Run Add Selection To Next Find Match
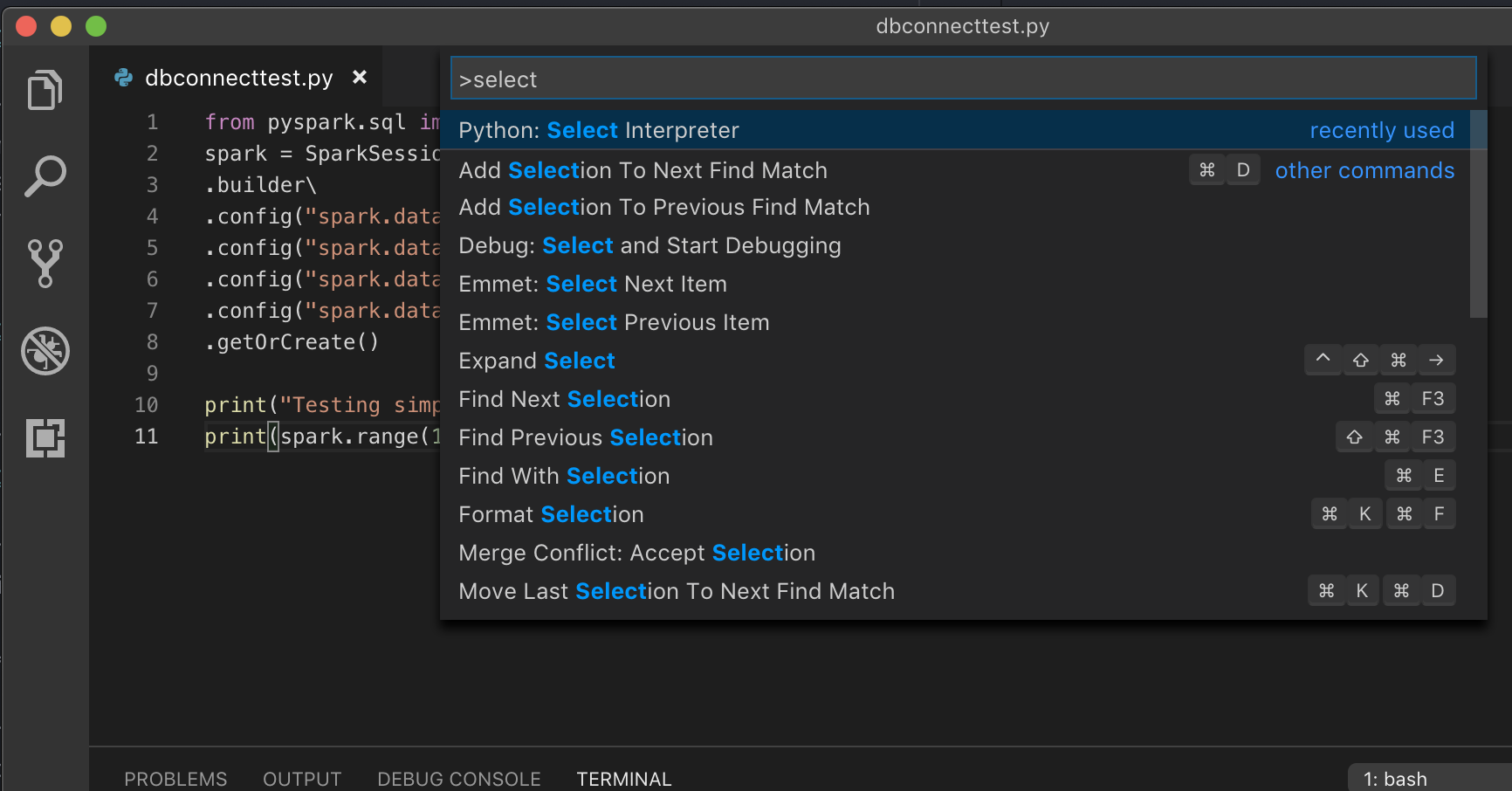 point(643,169)
